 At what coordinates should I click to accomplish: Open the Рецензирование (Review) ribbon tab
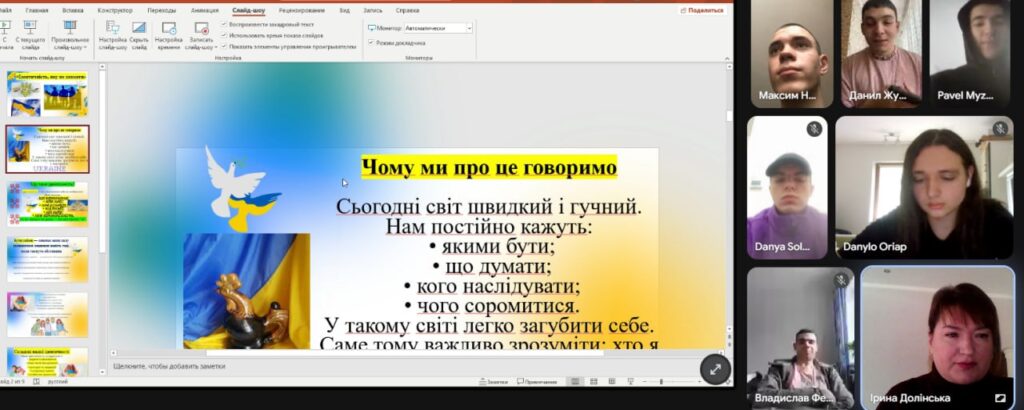[301, 10]
